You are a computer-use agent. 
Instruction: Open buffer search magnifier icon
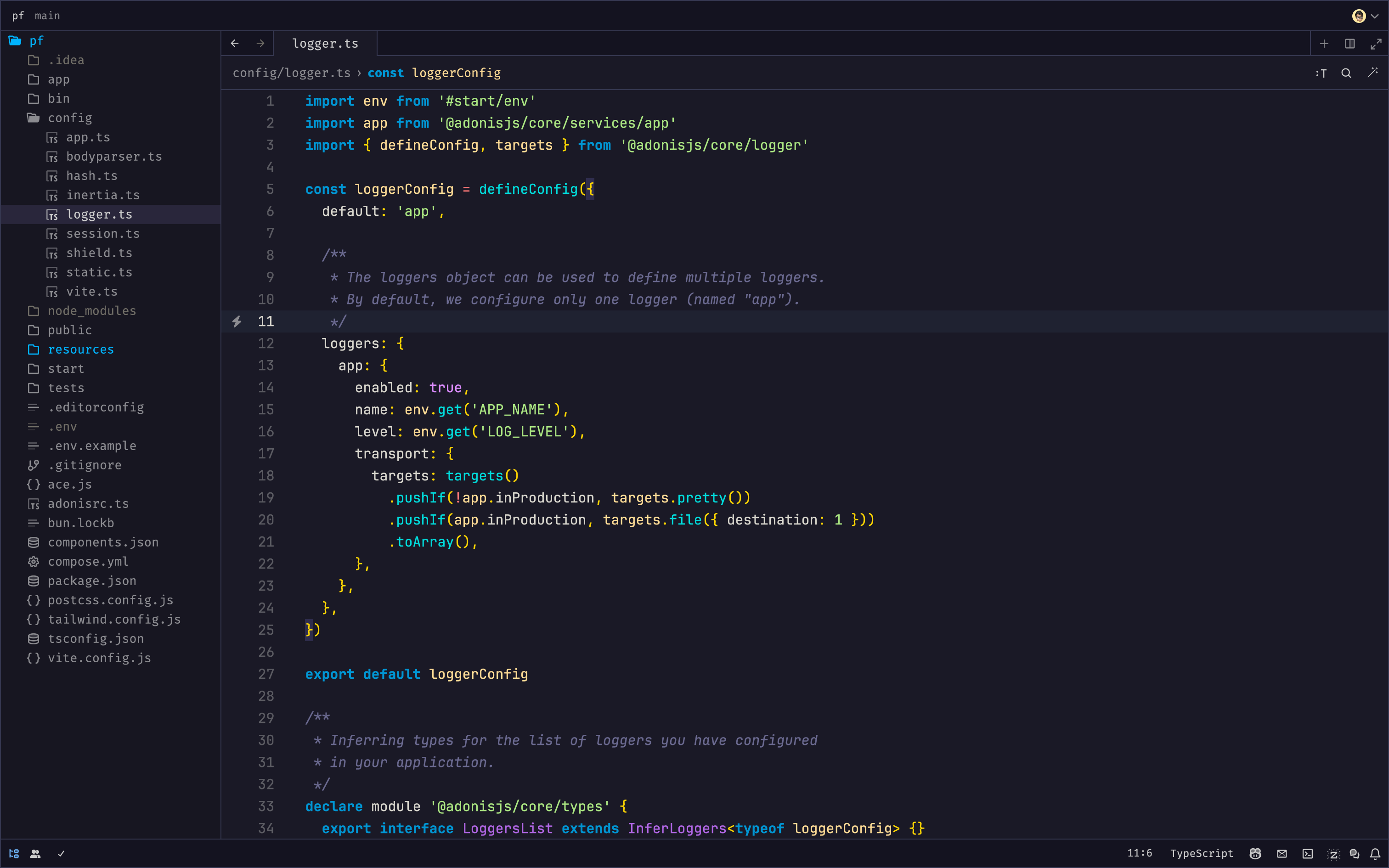1346,73
